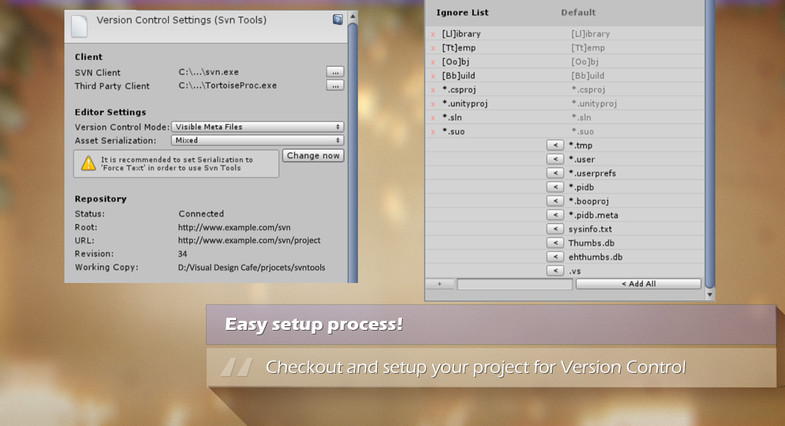Screen dimensions: 785x426
Task: Click revision number 34
Action: [x=182, y=254]
